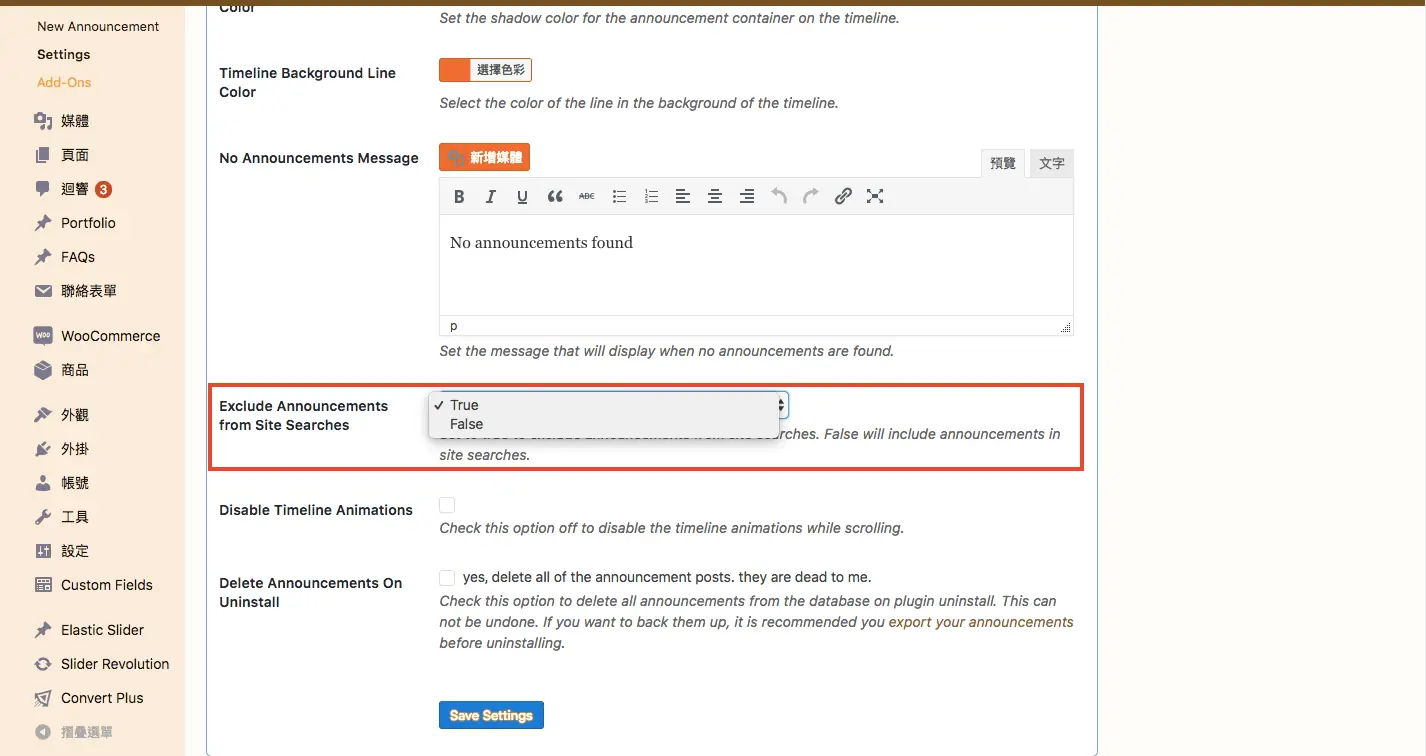1426x756 pixels.
Task: Insert a numbered list
Action: point(651,197)
